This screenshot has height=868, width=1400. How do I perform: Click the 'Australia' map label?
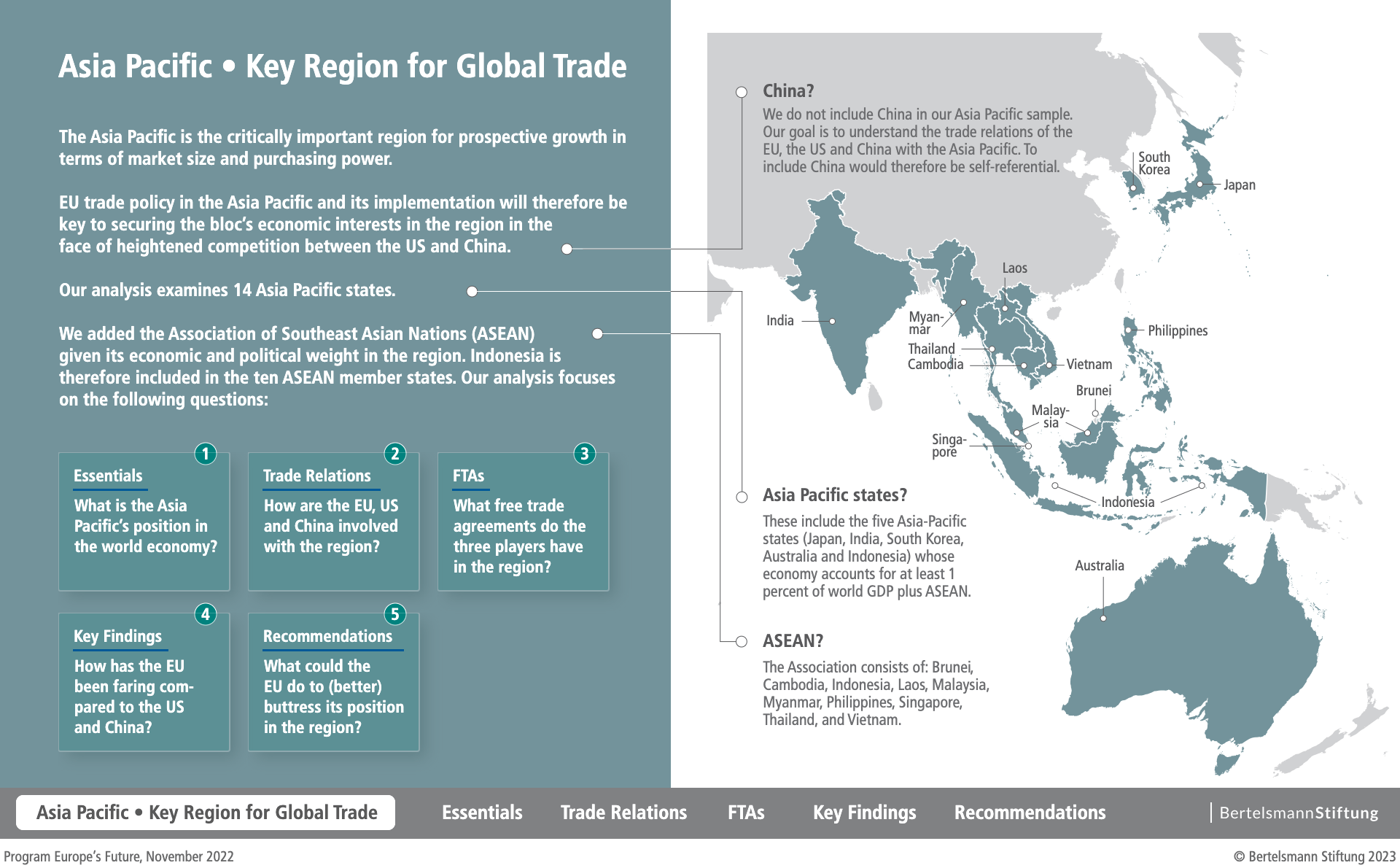(x=1100, y=565)
